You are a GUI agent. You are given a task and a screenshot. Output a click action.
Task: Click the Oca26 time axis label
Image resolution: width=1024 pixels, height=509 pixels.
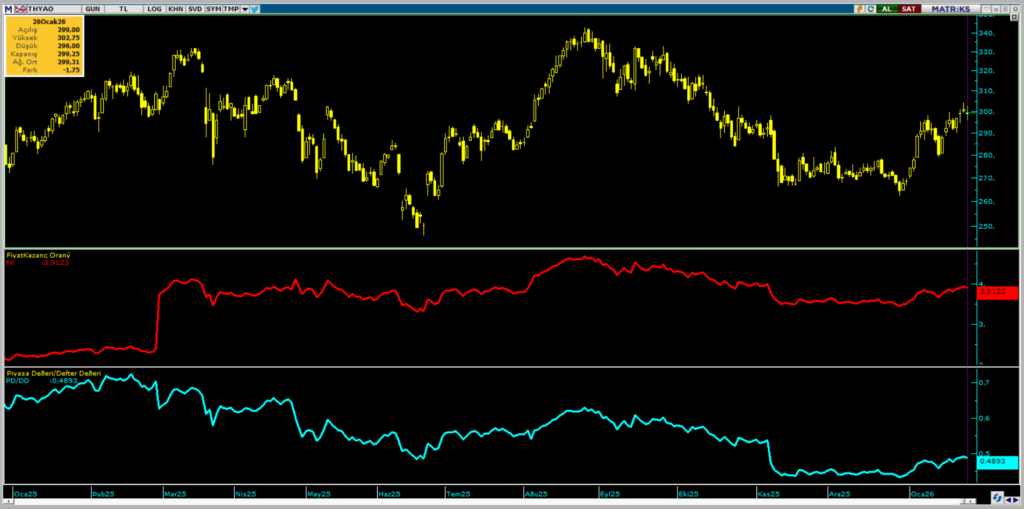[x=922, y=494]
